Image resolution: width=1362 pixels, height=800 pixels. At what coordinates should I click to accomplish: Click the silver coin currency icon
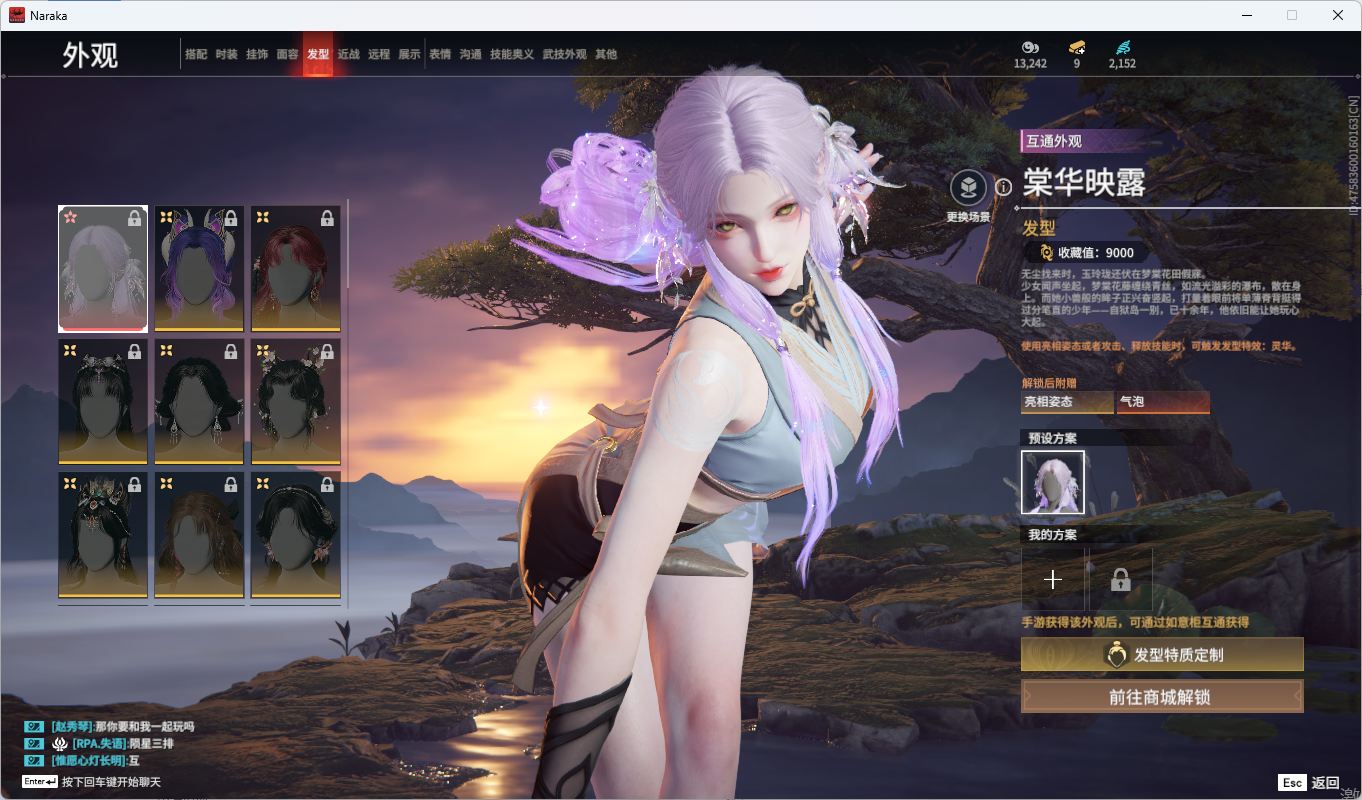[x=1030, y=47]
